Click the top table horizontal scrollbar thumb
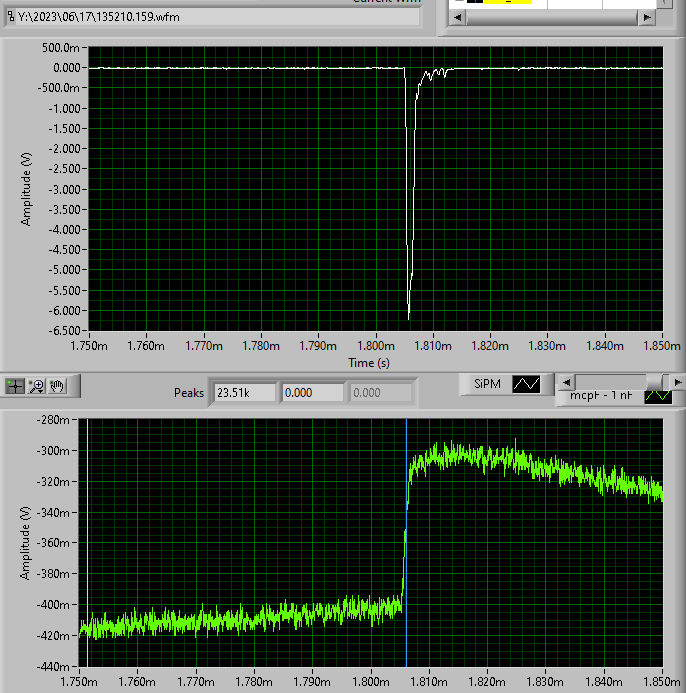 [x=552, y=17]
